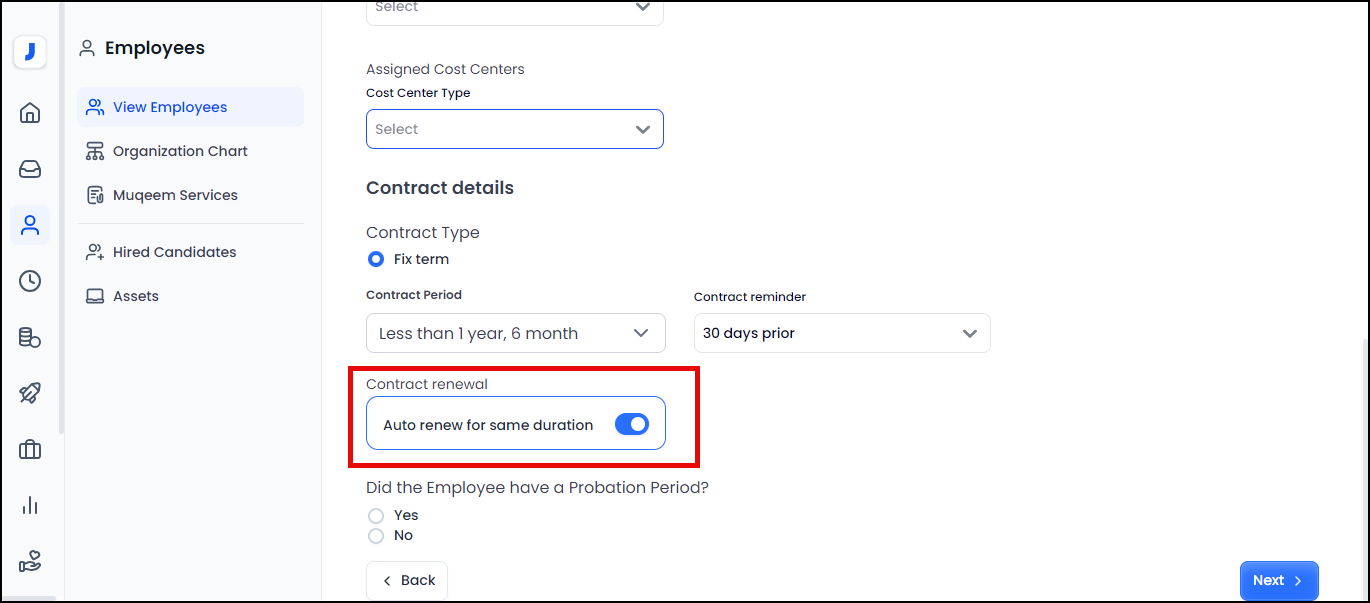The height and width of the screenshot is (603, 1370).
Task: Toggle Auto renew for same duration
Action: (x=631, y=425)
